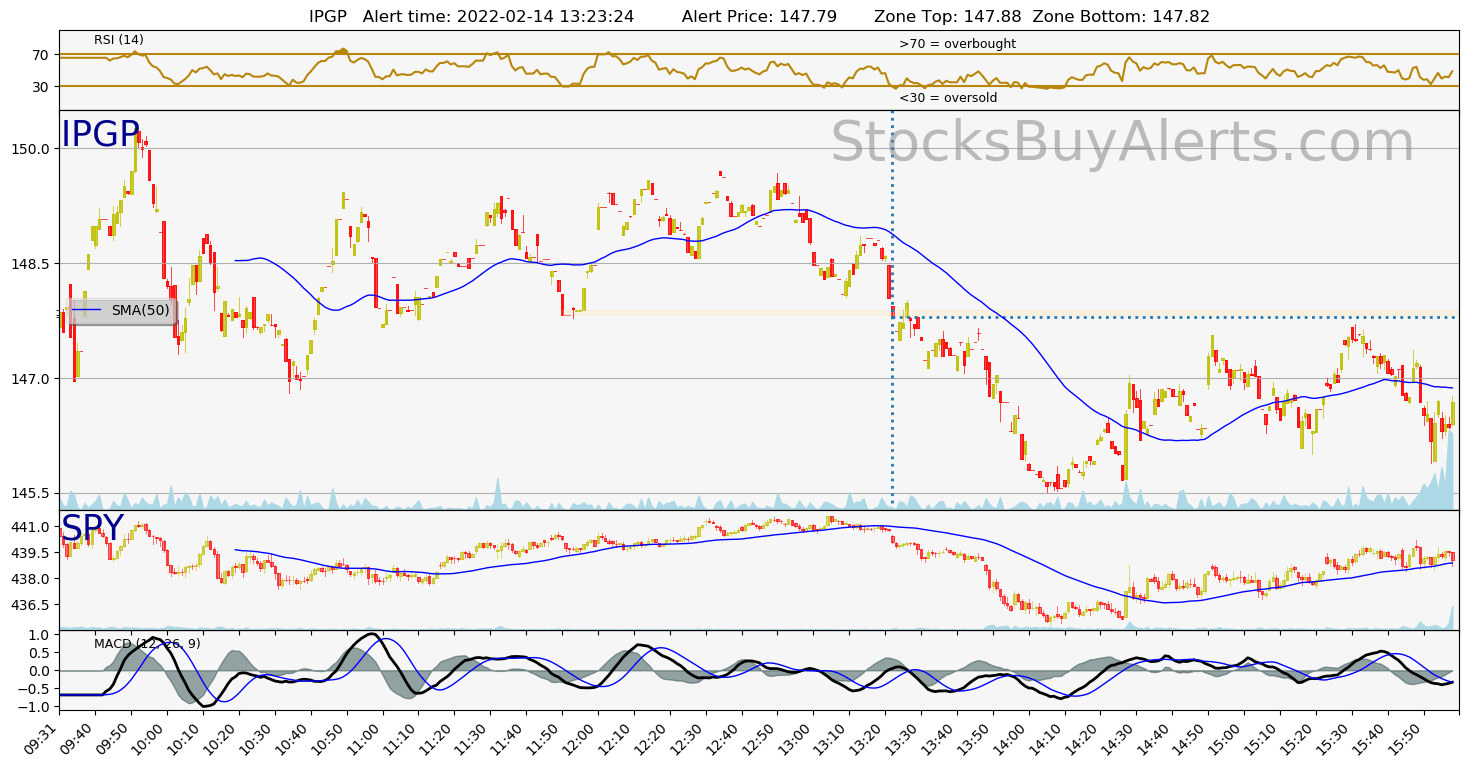Click the 14:00 time axis label
Viewport: 1474px width, 768px height.
[1010, 736]
